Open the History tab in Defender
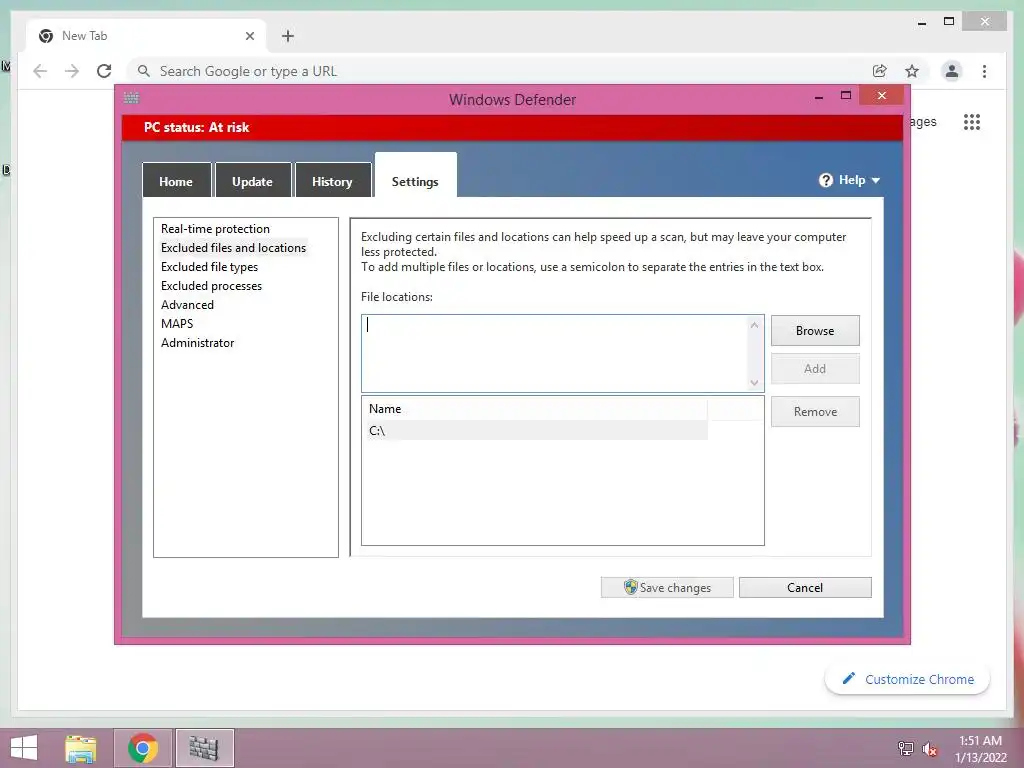Screen dimensions: 1024x768 tap(332, 181)
